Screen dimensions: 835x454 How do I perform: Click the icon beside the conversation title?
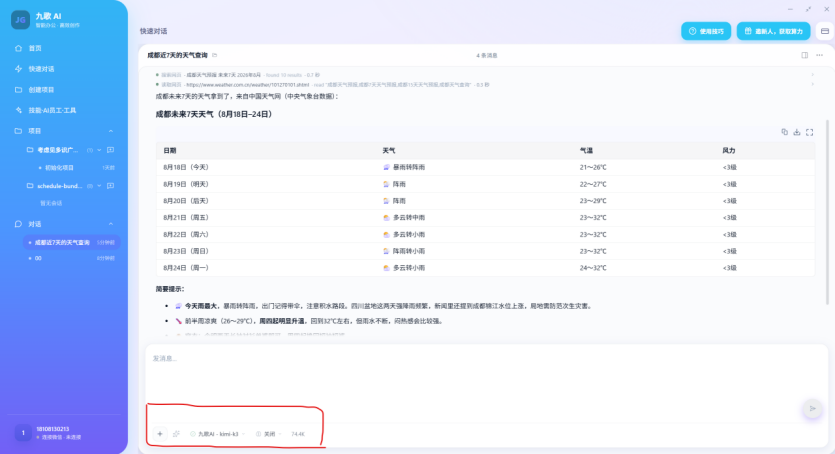pyautogui.click(x=215, y=55)
